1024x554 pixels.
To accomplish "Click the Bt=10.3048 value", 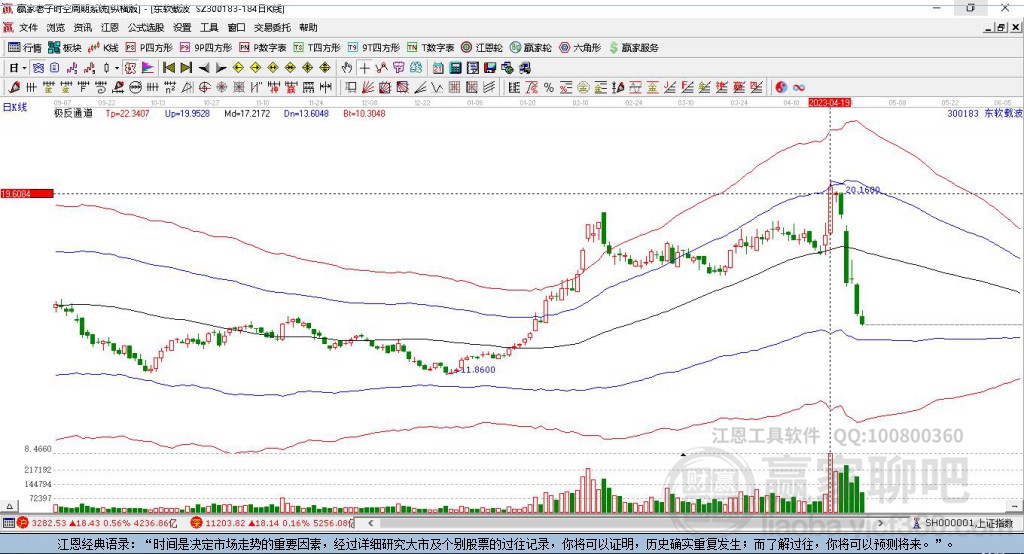I will [x=364, y=113].
